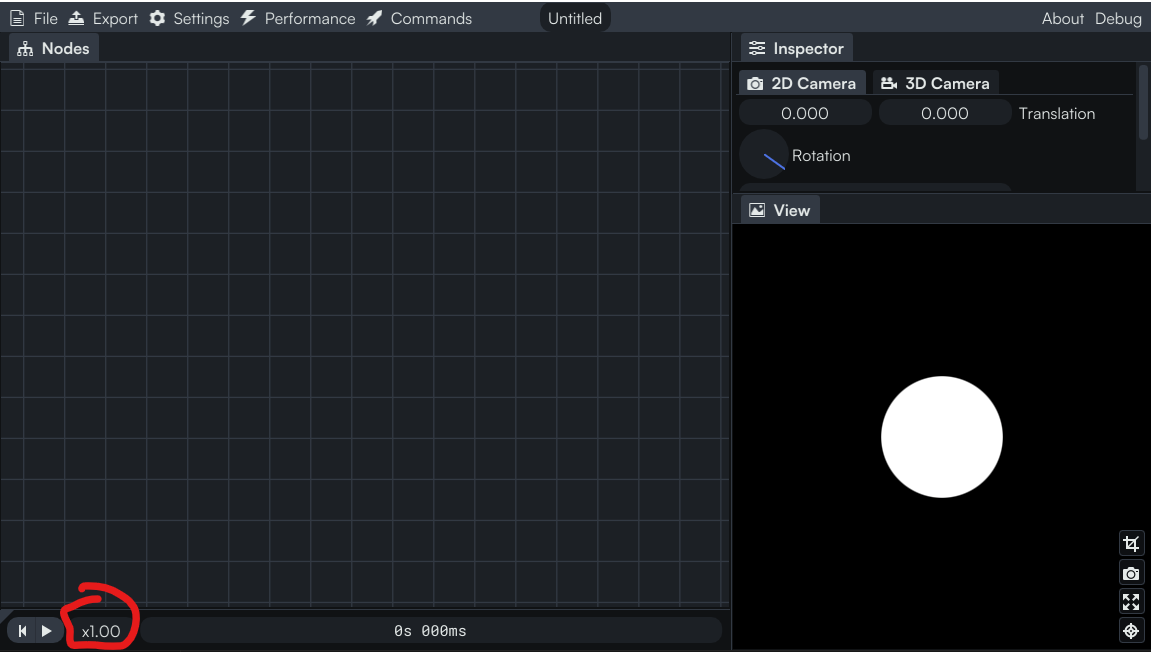Click the skip to start button
Viewport: 1151px width, 652px height.
pyautogui.click(x=22, y=631)
